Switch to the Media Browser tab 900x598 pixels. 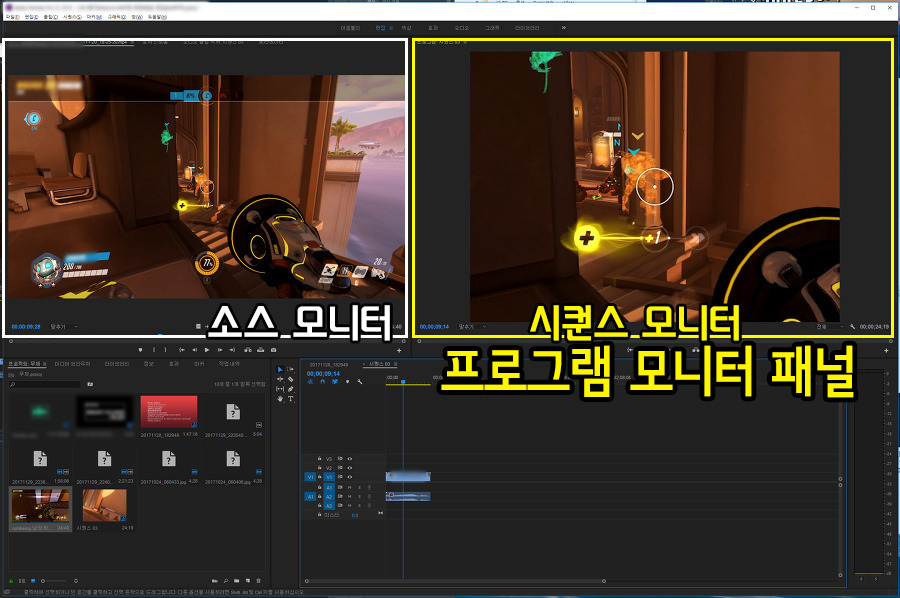72,364
